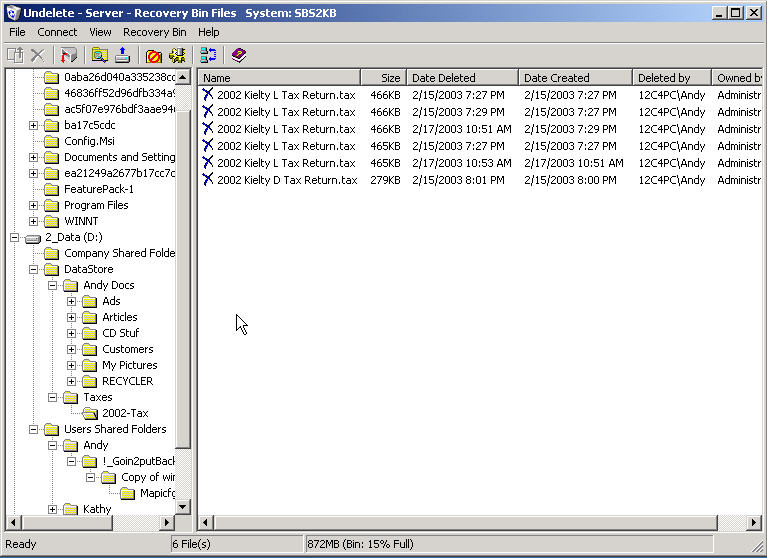
Task: Expand the Articles folder node
Action: point(71,318)
